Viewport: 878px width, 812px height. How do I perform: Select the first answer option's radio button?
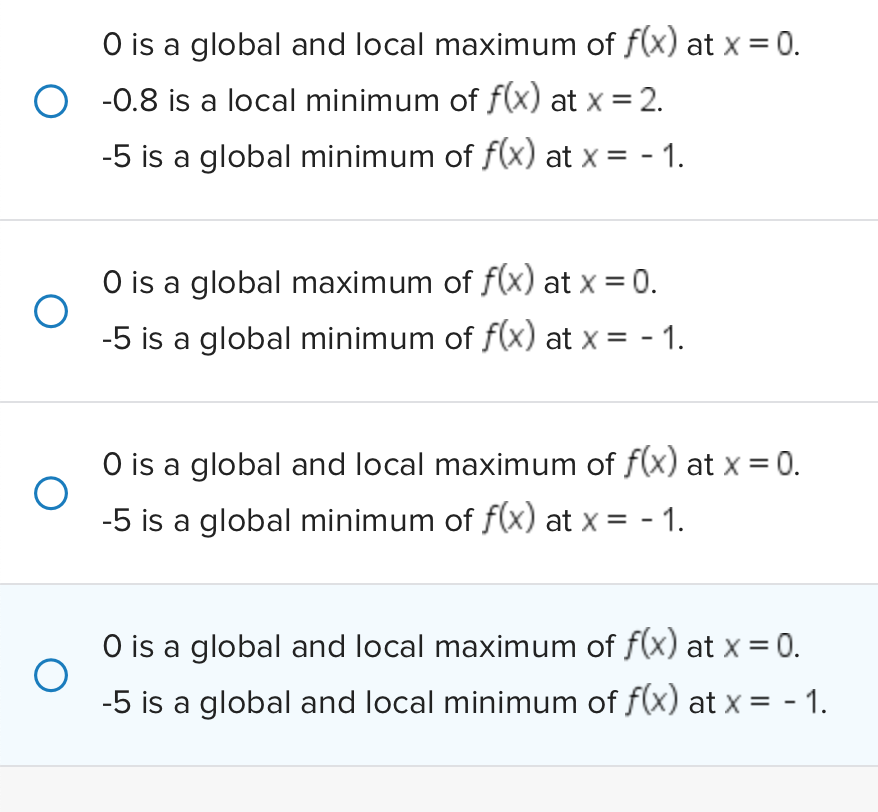(50, 100)
